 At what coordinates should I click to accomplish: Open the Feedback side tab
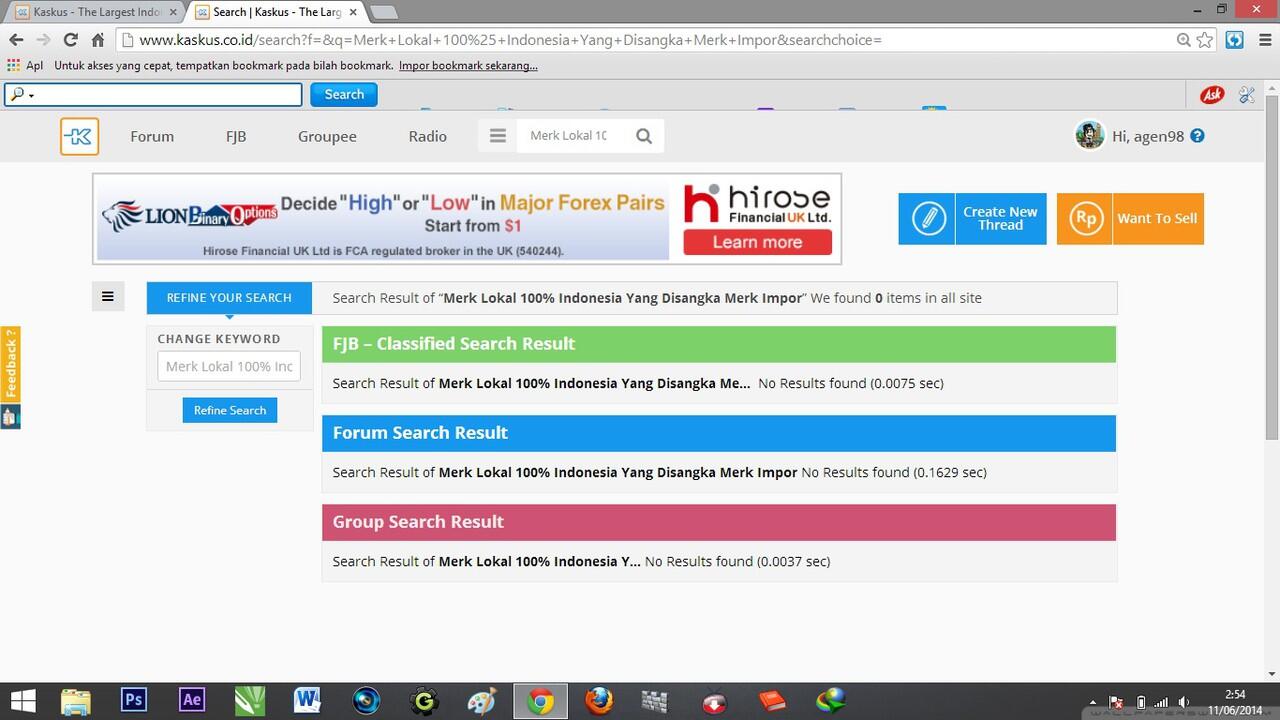click(x=10, y=364)
